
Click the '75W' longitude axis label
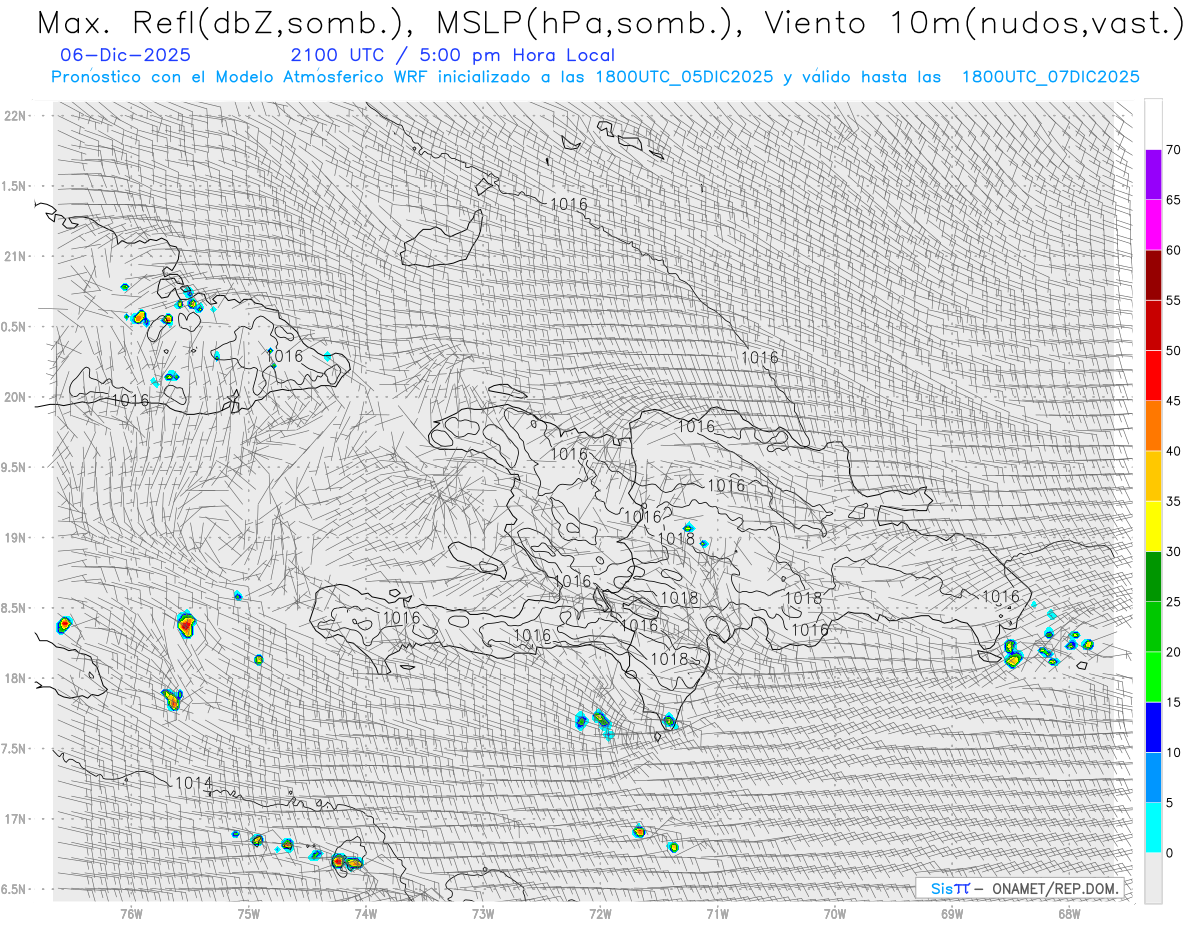pyautogui.click(x=249, y=913)
